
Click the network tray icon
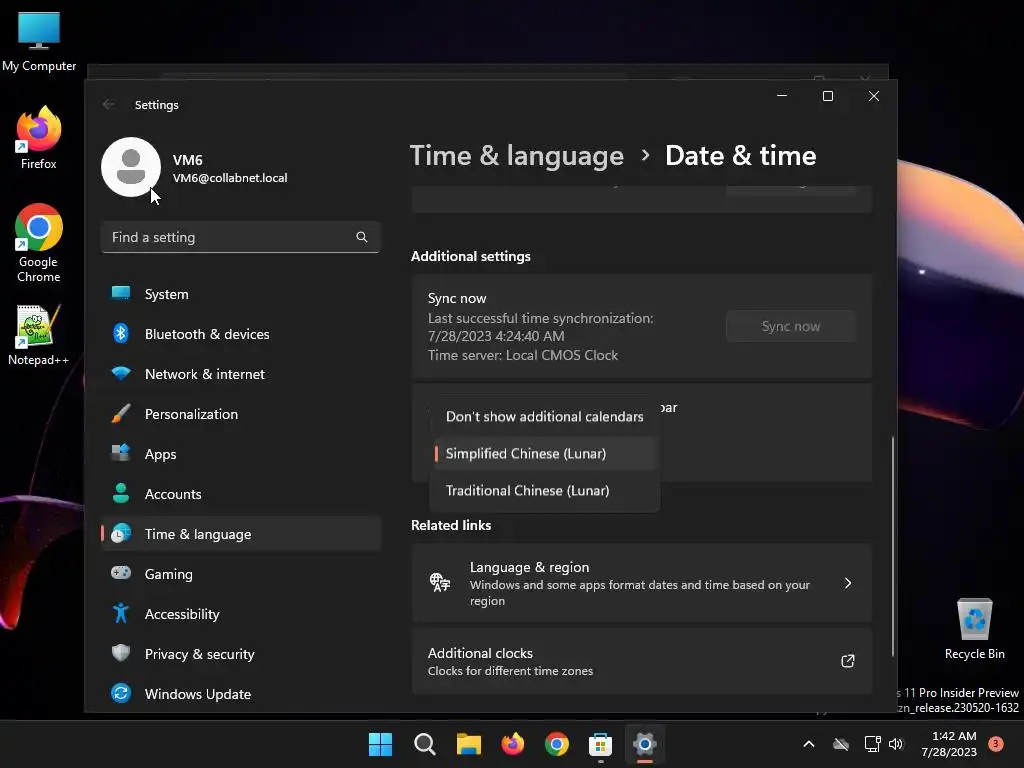tap(872, 744)
